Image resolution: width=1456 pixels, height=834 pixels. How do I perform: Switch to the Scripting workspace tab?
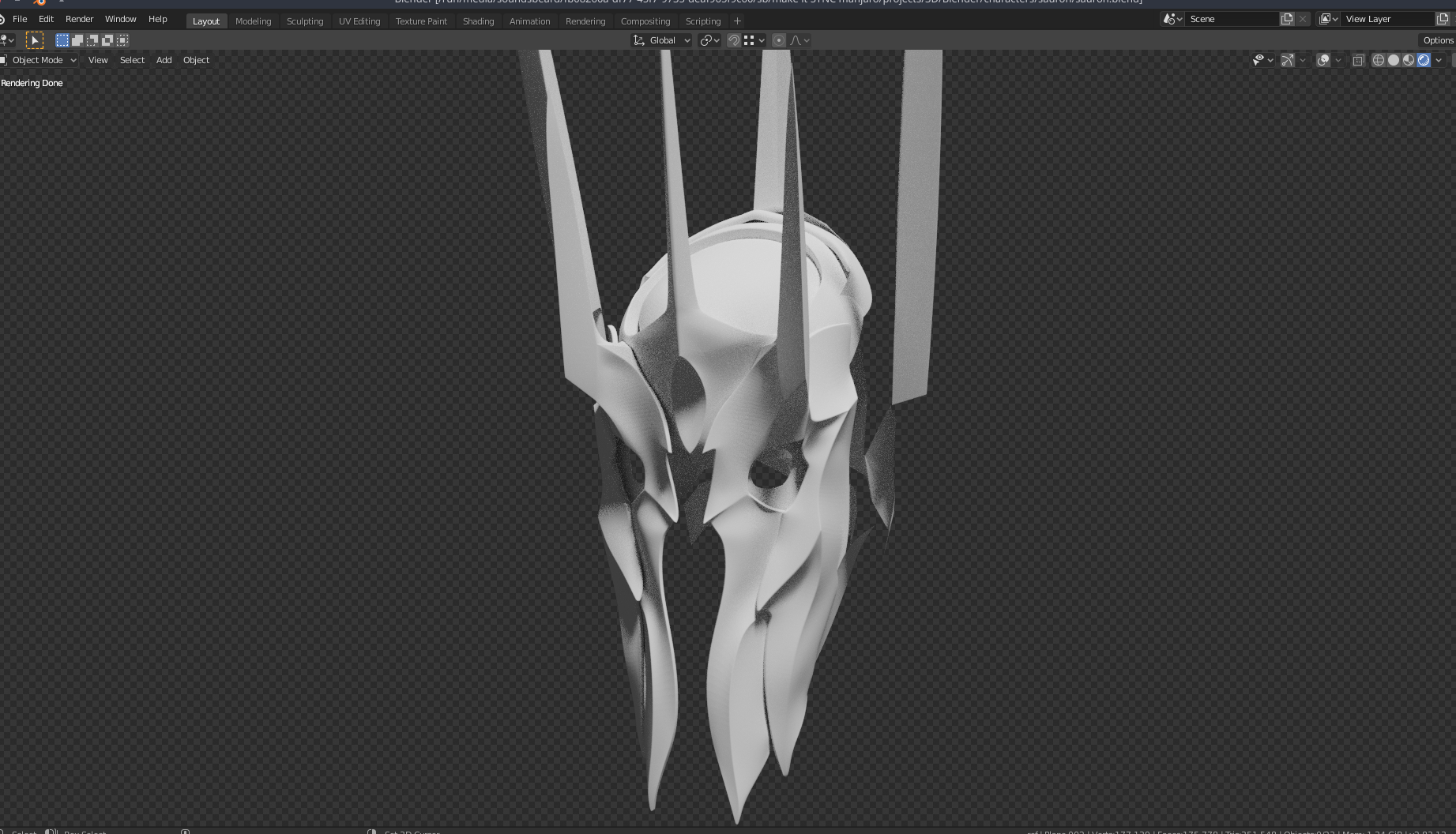[x=703, y=21]
